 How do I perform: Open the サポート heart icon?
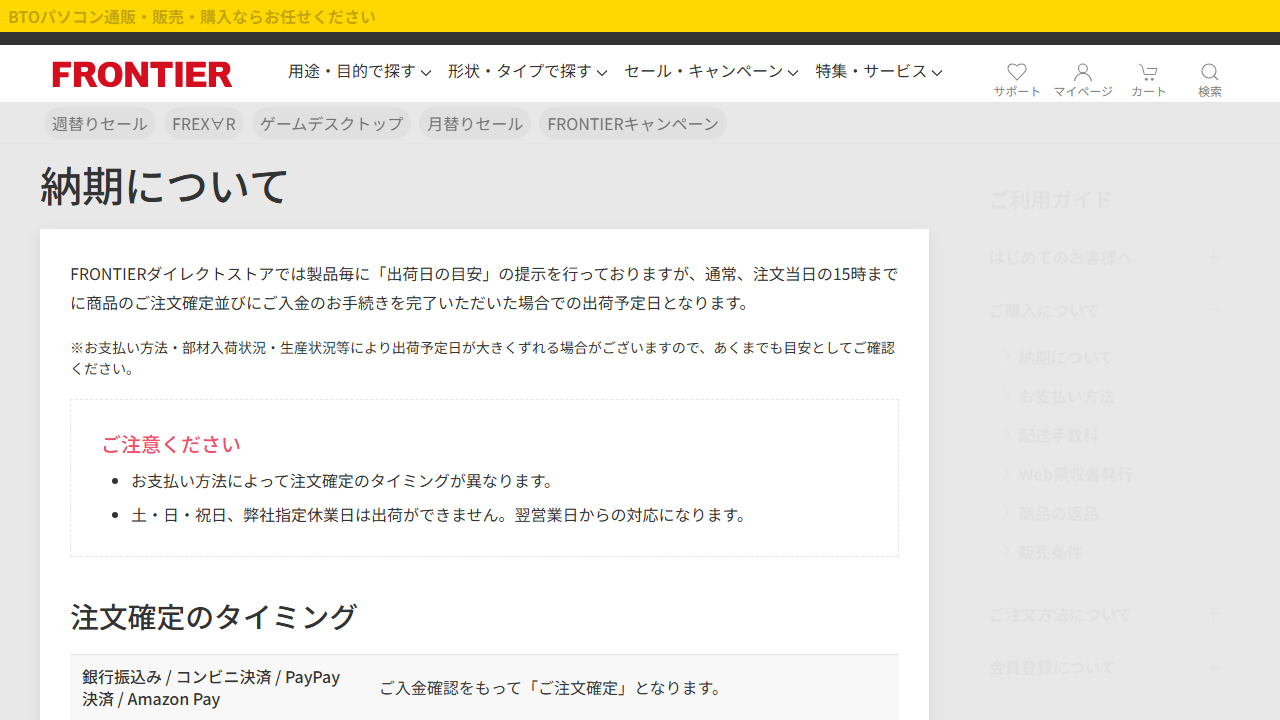pos(1017,79)
